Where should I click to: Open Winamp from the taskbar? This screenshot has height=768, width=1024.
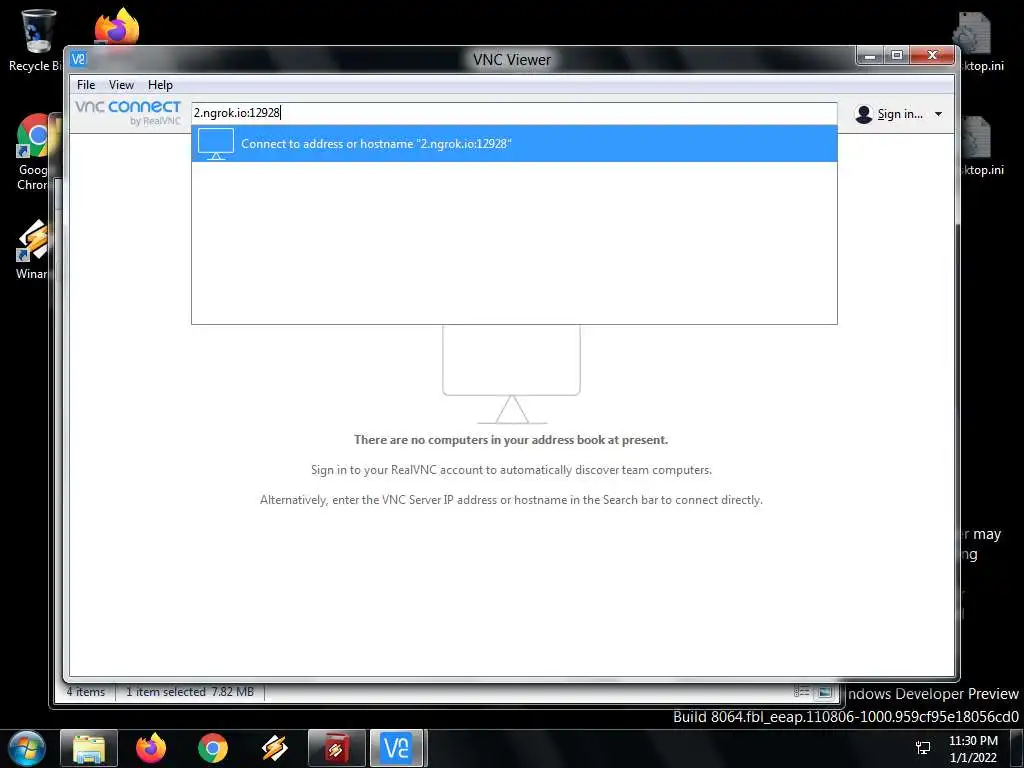tap(275, 748)
